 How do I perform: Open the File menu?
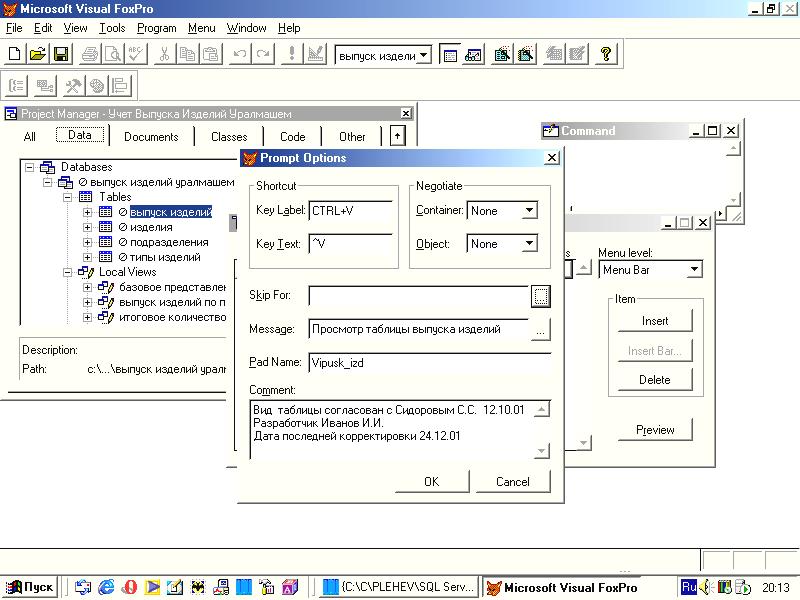click(14, 28)
